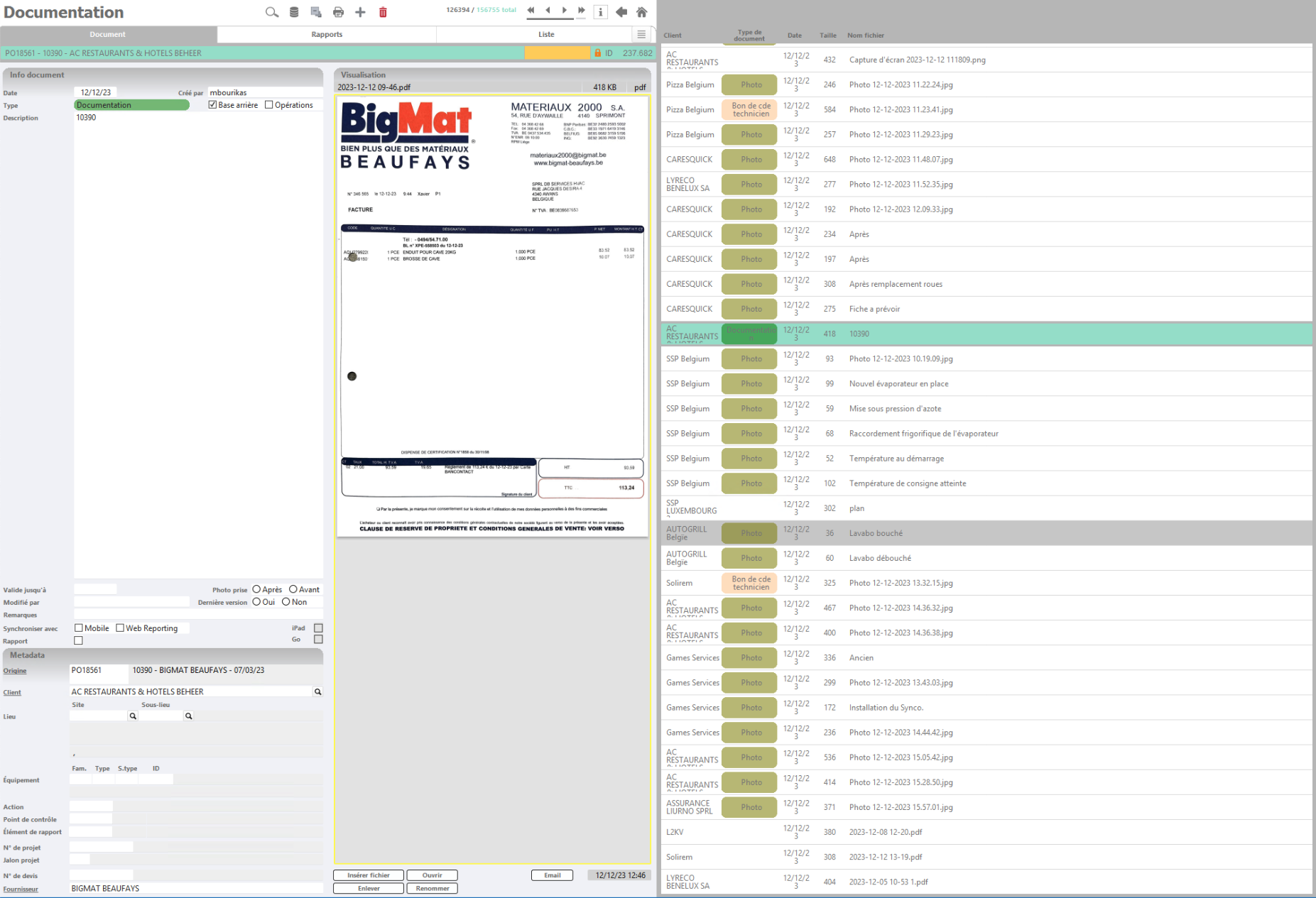1316x898 pixels.
Task: Go to next record
Action: click(565, 11)
